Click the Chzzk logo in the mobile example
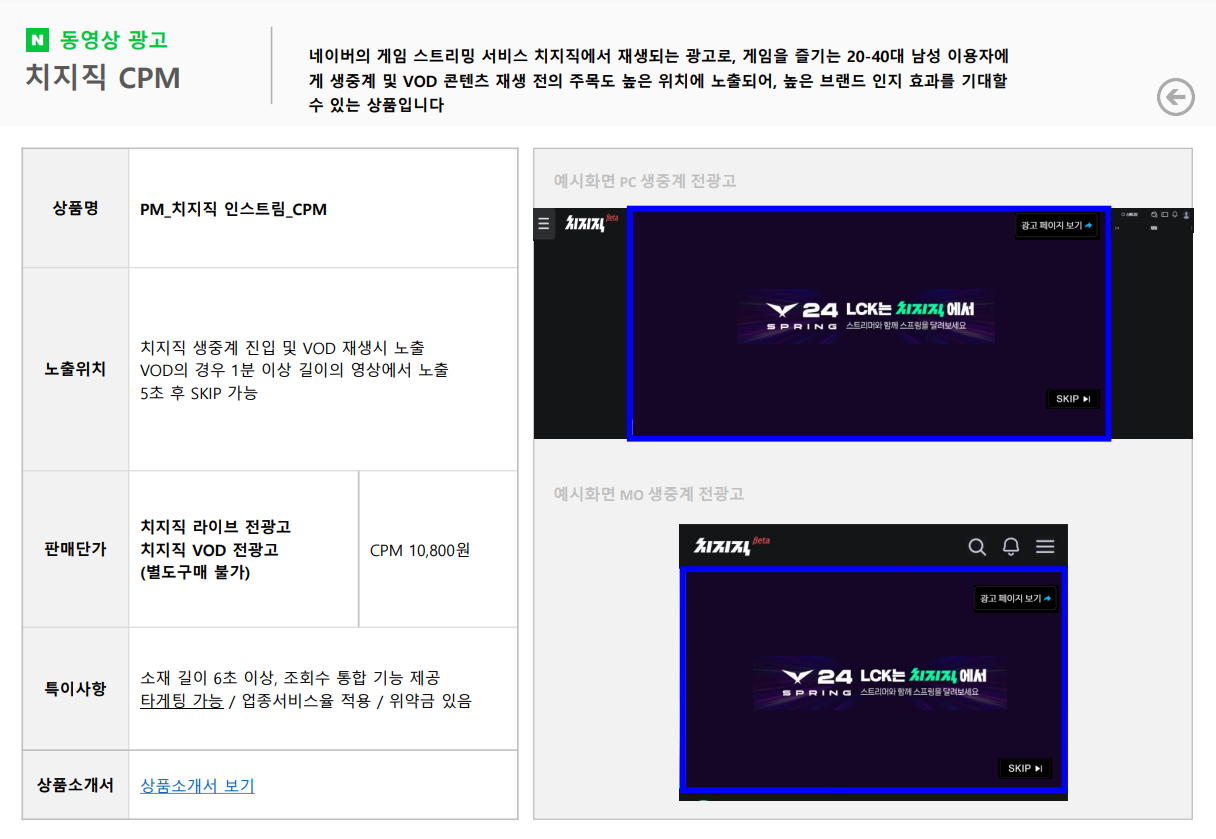Screen dimensions: 1216x839 [731, 546]
